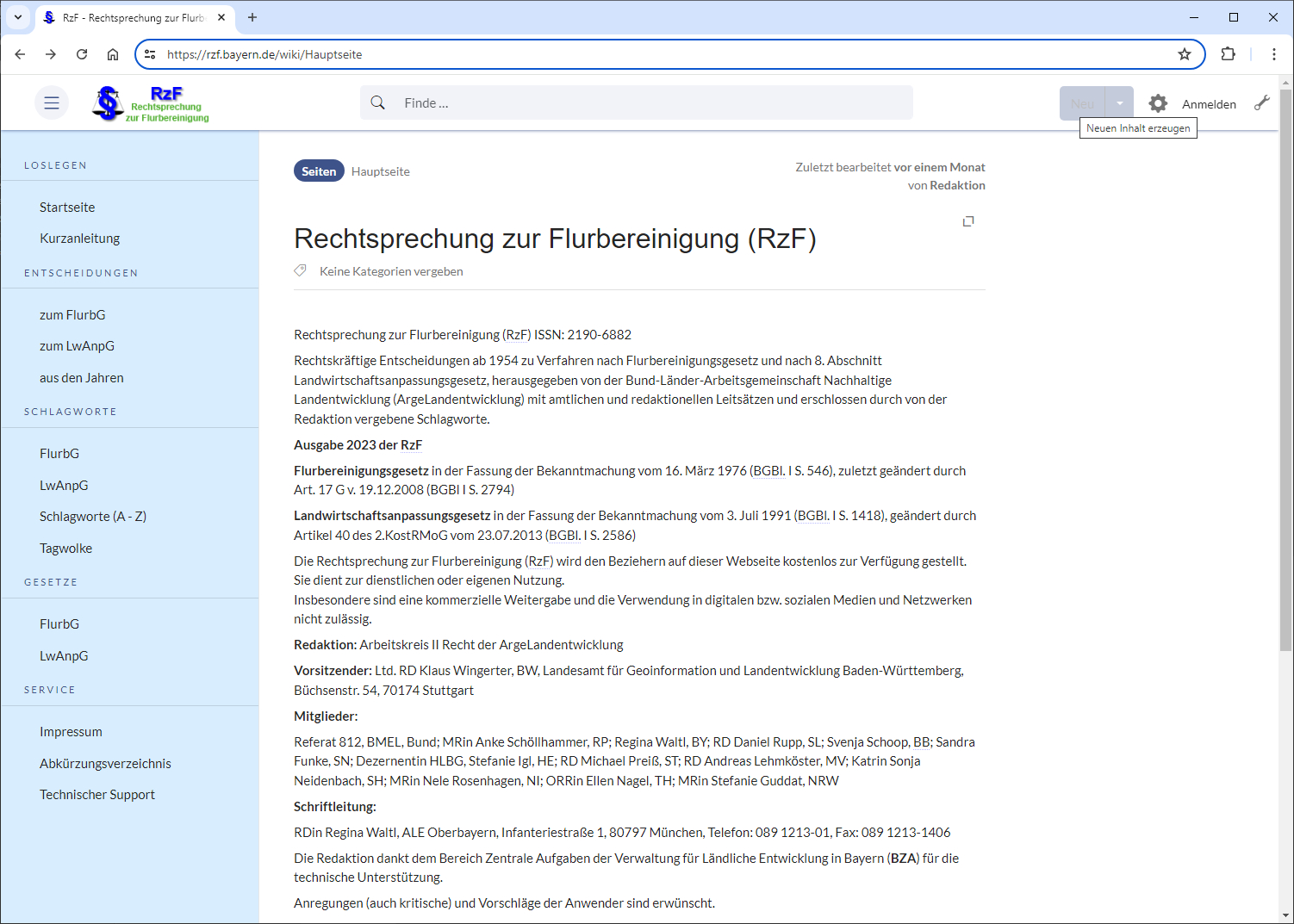Open FlurbG under Schlagworte
The image size is (1294, 924).
tap(59, 454)
